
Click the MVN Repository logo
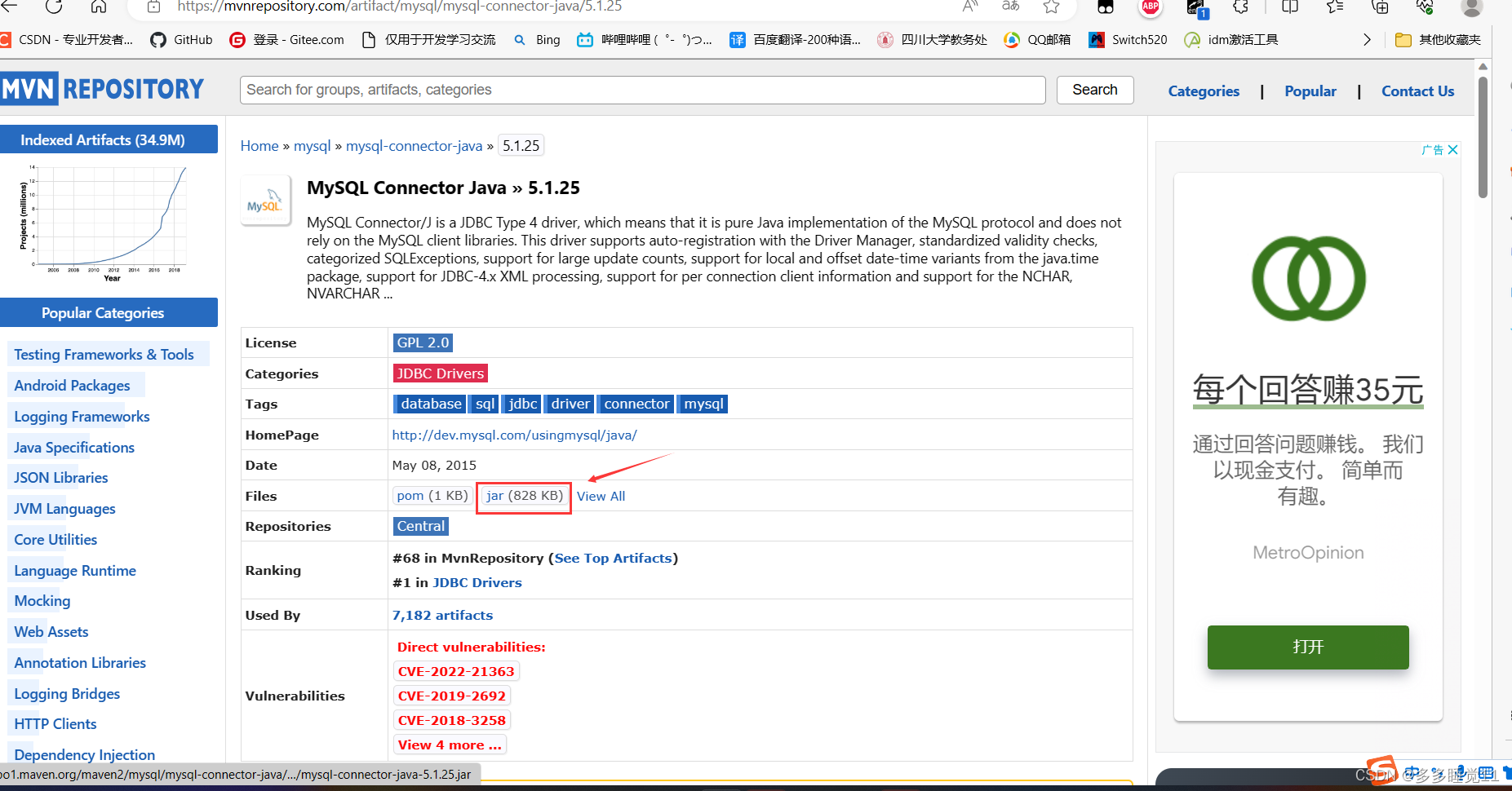pyautogui.click(x=103, y=89)
